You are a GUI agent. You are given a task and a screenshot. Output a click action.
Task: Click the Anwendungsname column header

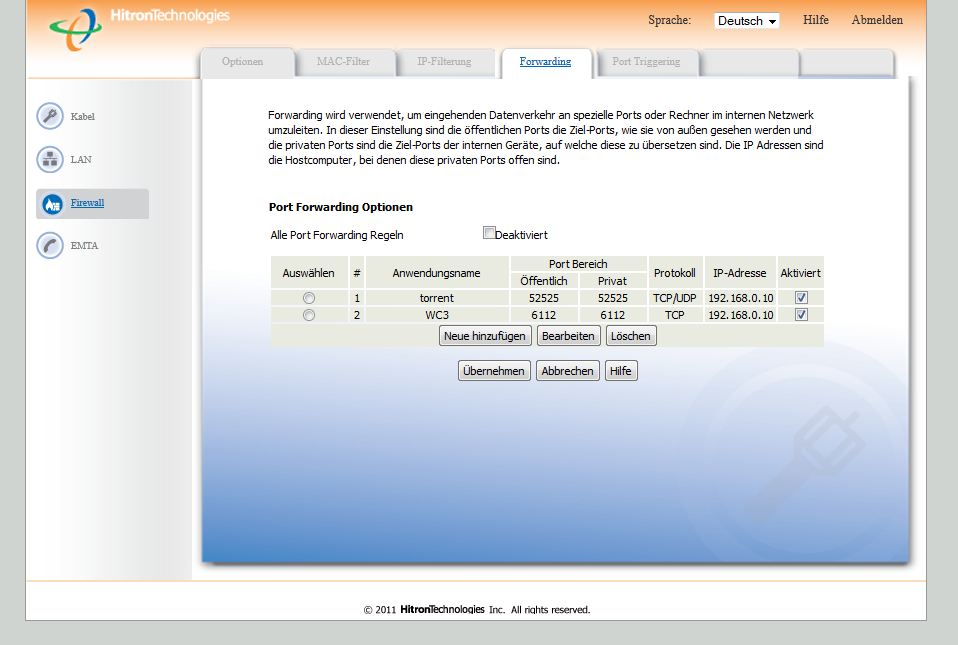point(437,273)
